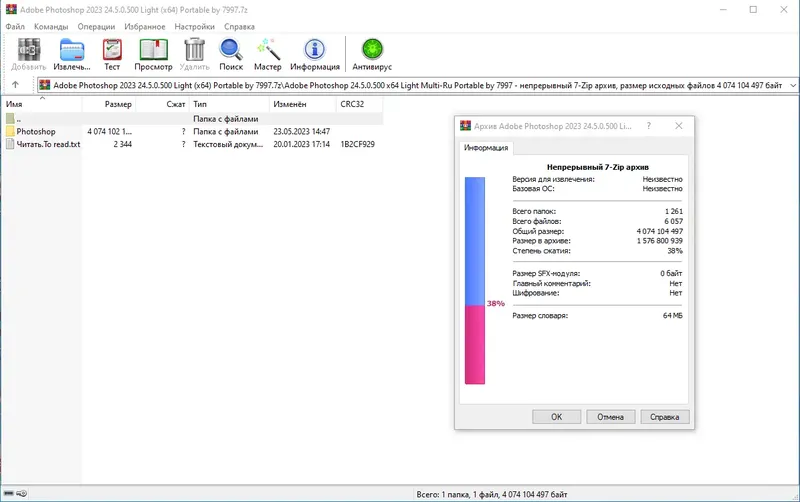Open the Избранное menu
The width and height of the screenshot is (800, 502).
tap(145, 27)
